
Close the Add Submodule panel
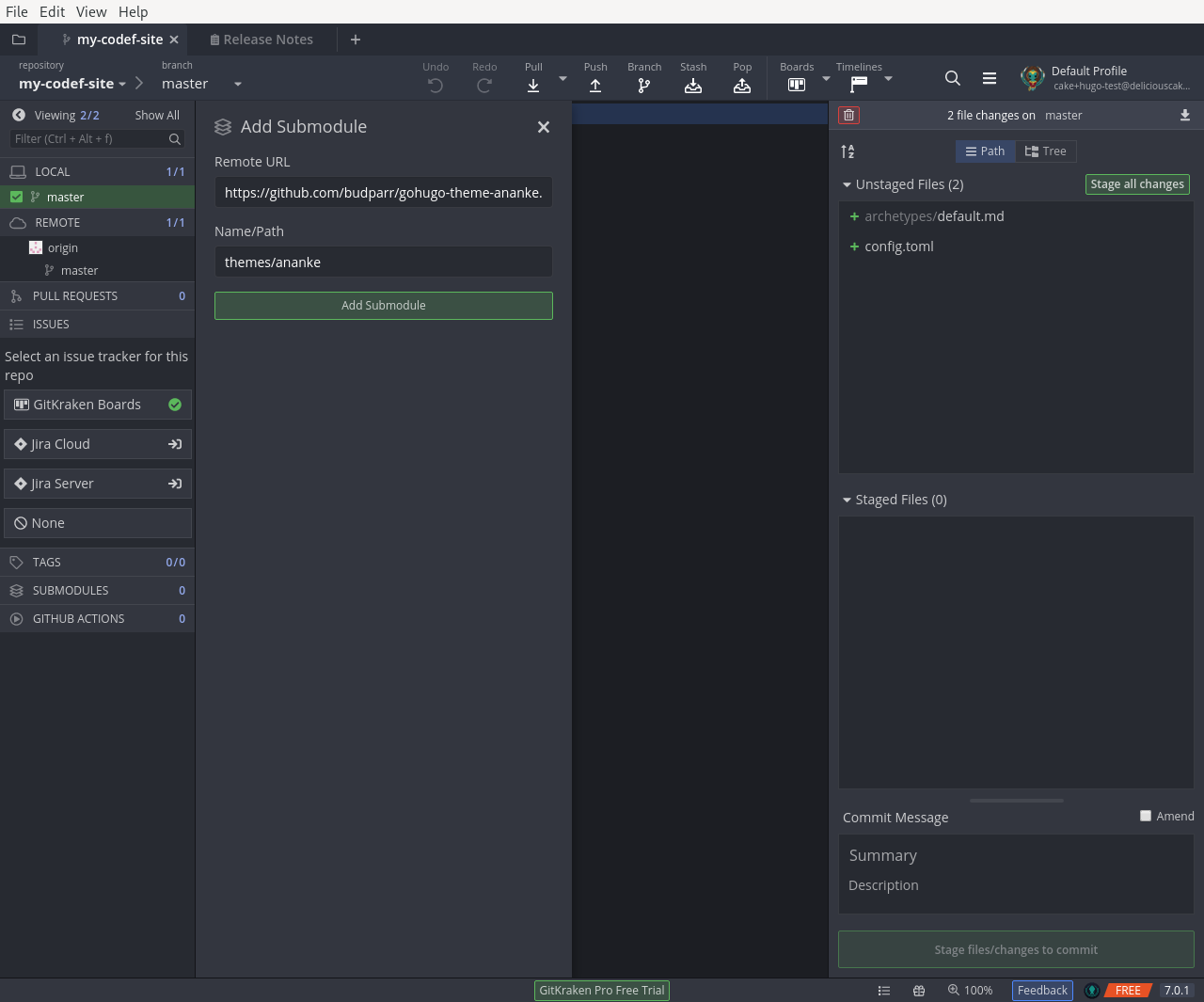[x=544, y=127]
